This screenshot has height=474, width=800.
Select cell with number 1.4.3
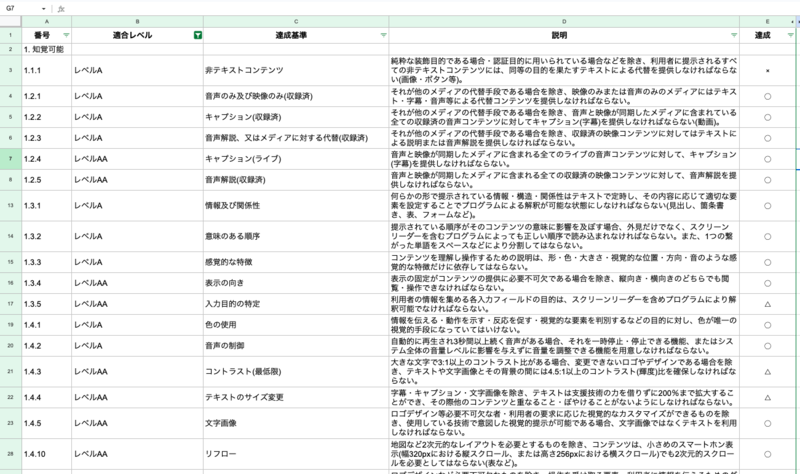pyautogui.click(x=46, y=371)
